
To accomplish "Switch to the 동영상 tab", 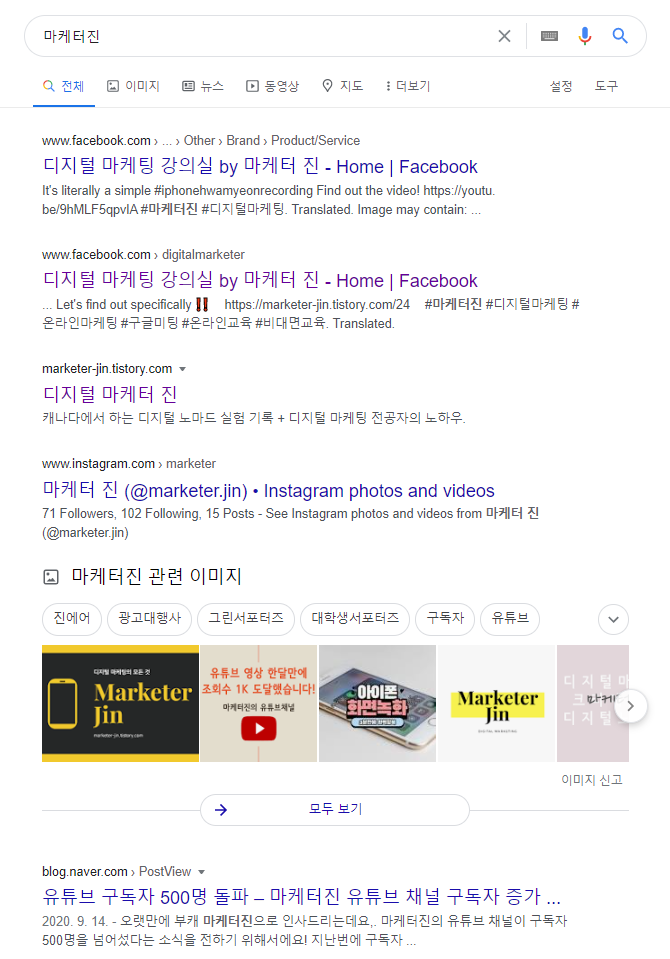I will point(272,86).
